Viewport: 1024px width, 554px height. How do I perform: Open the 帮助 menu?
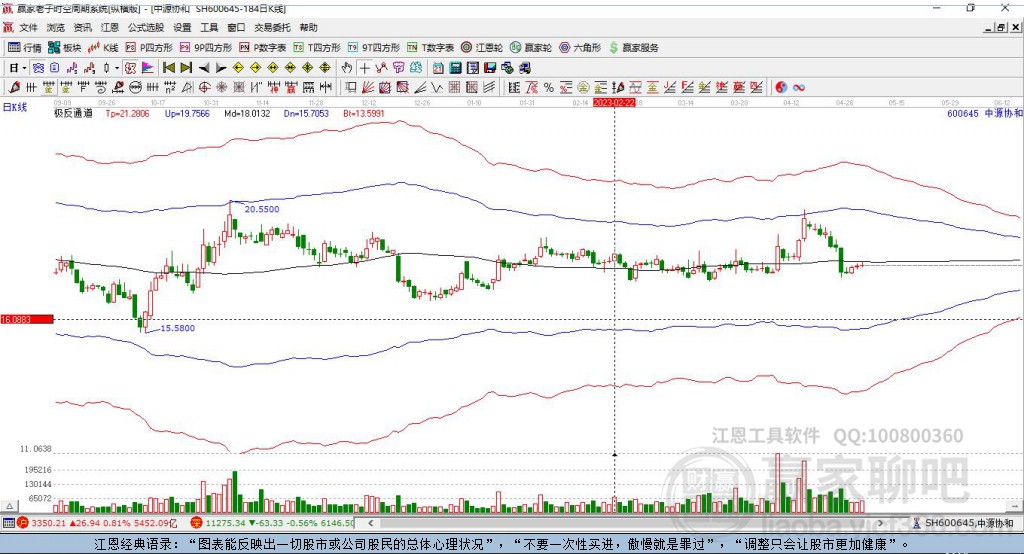[308, 27]
